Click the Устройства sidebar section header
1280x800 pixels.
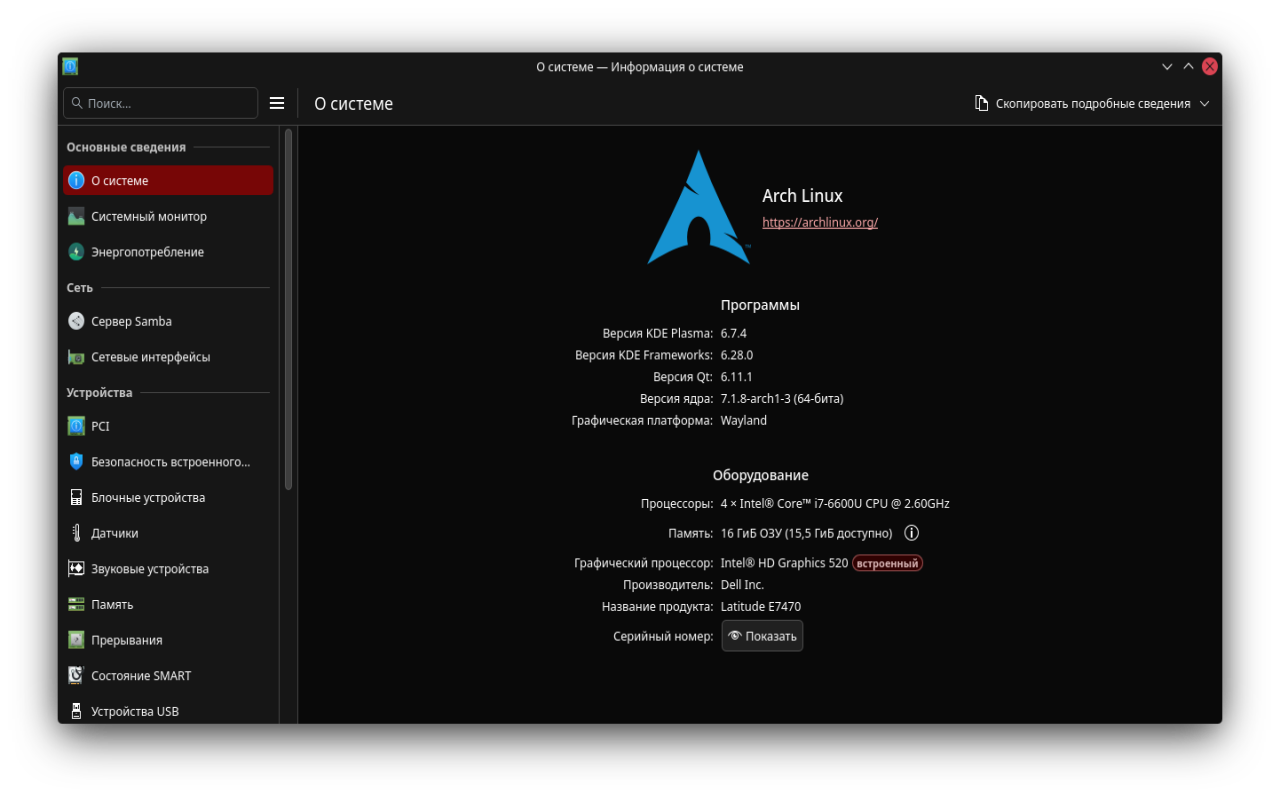[99, 393]
